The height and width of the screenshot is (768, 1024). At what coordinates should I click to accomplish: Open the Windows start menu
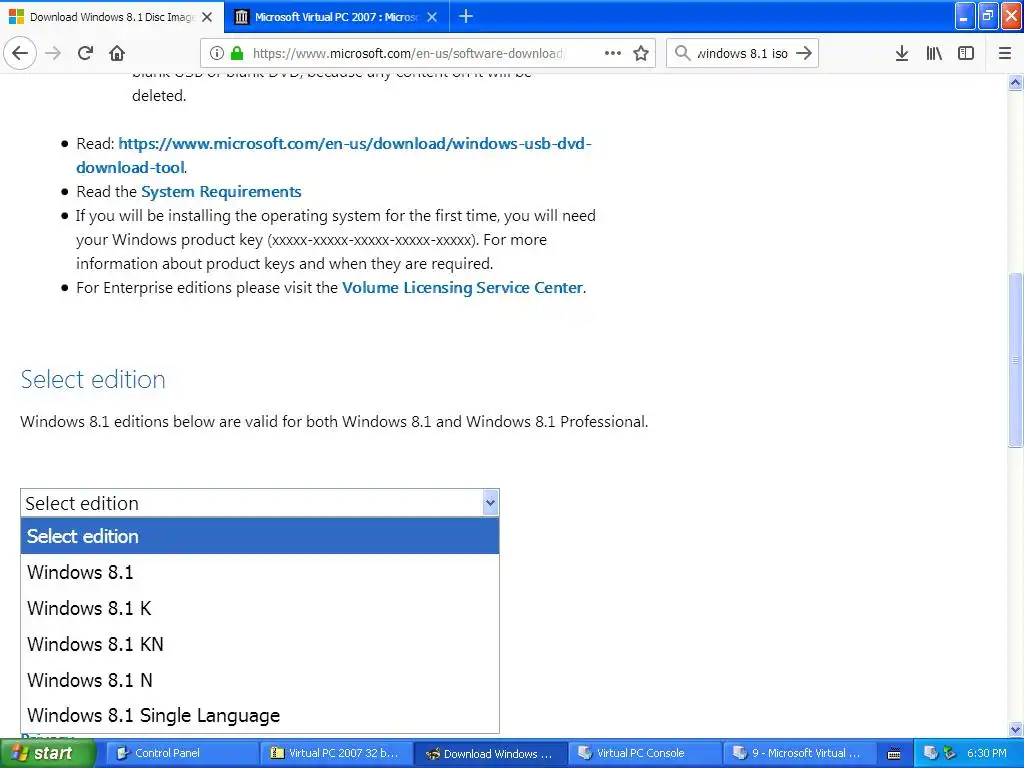[x=48, y=753]
